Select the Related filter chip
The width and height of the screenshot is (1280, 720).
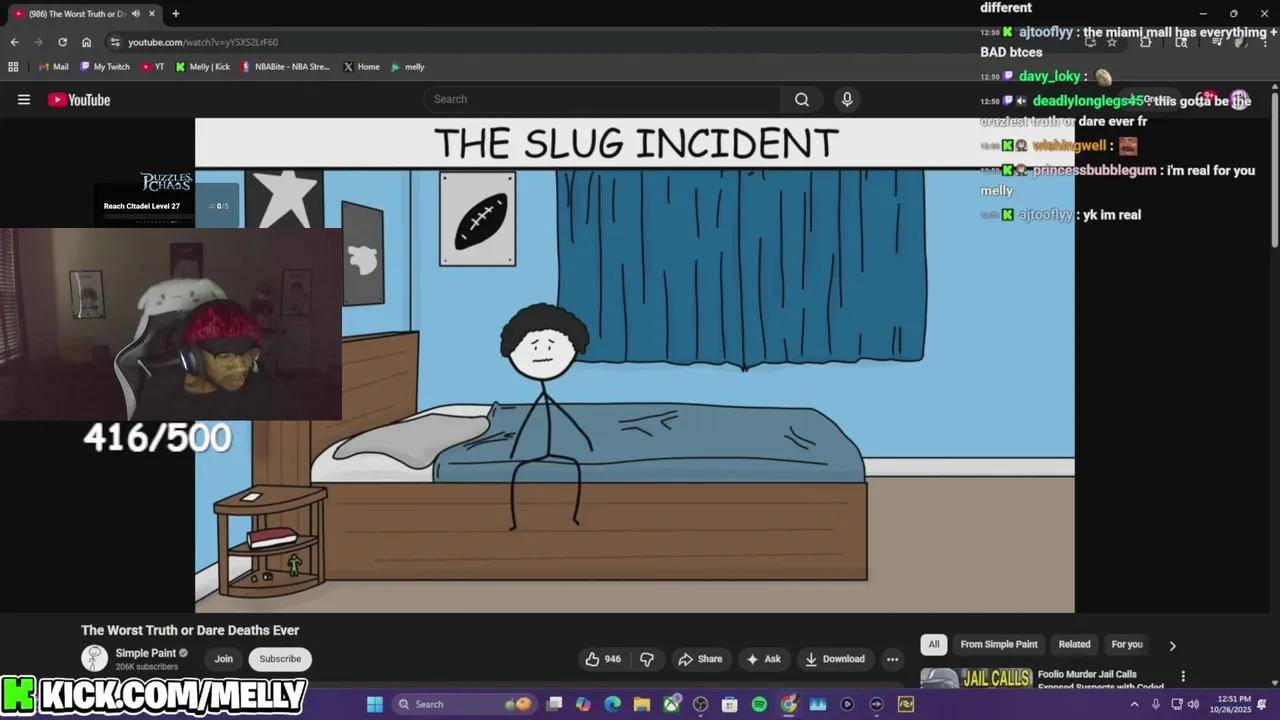point(1074,644)
